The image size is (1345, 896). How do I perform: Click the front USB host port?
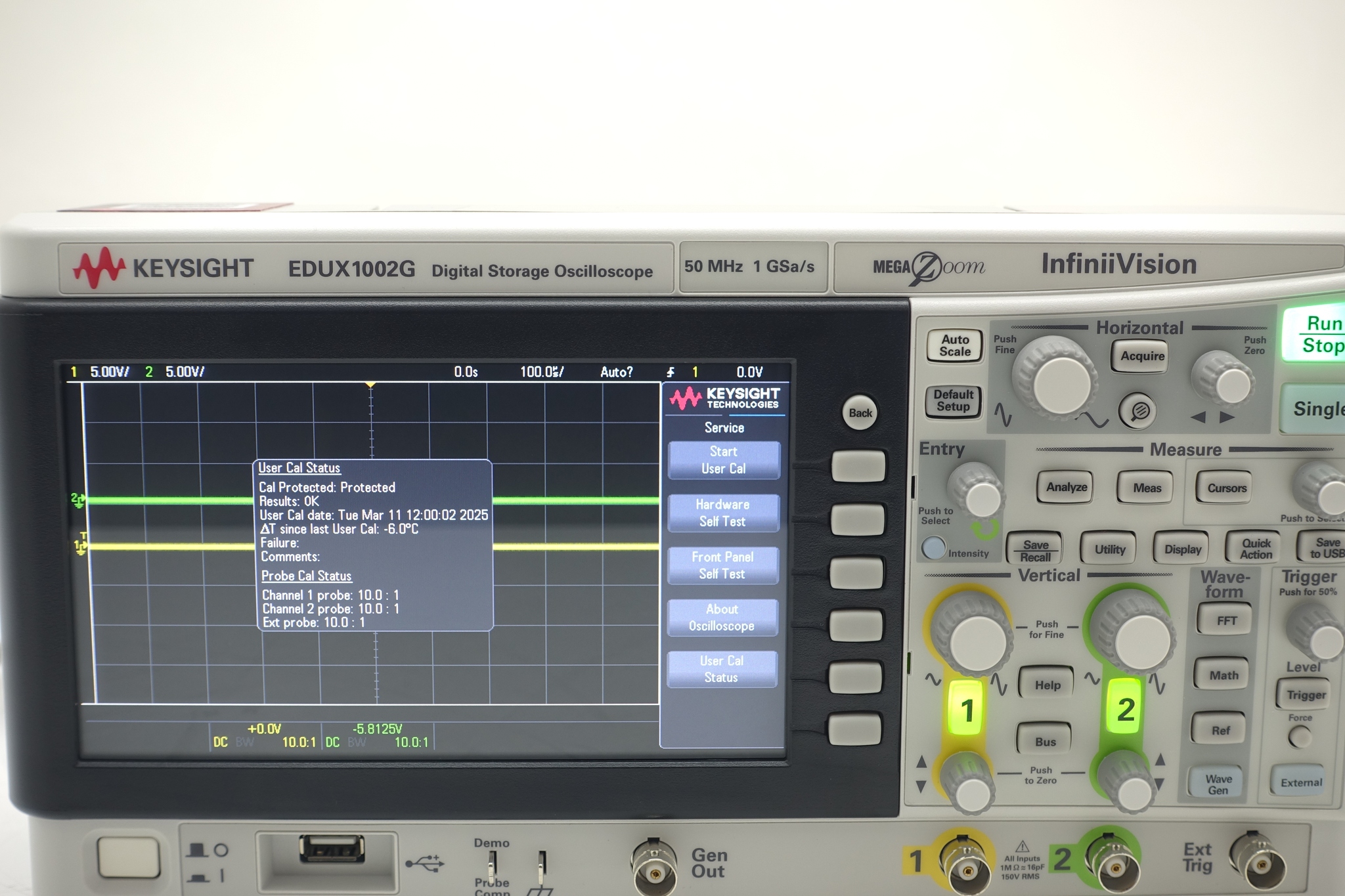332,849
